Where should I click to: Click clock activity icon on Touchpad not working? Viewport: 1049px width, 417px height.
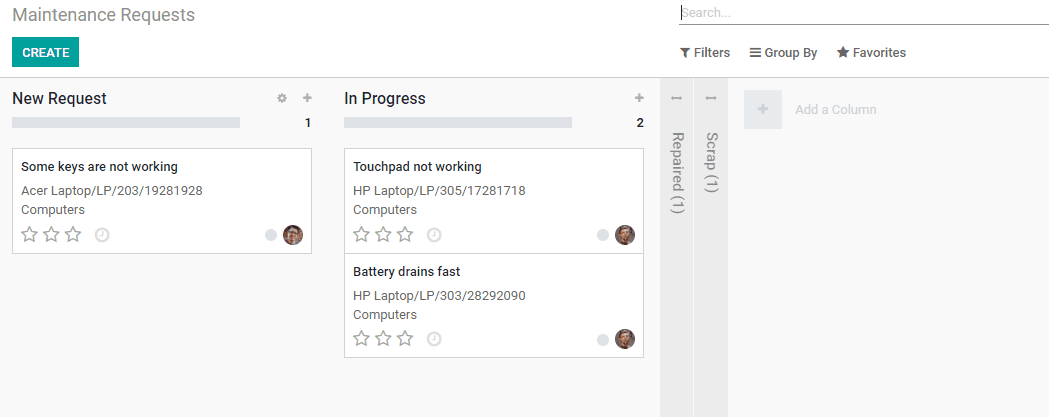pos(434,235)
